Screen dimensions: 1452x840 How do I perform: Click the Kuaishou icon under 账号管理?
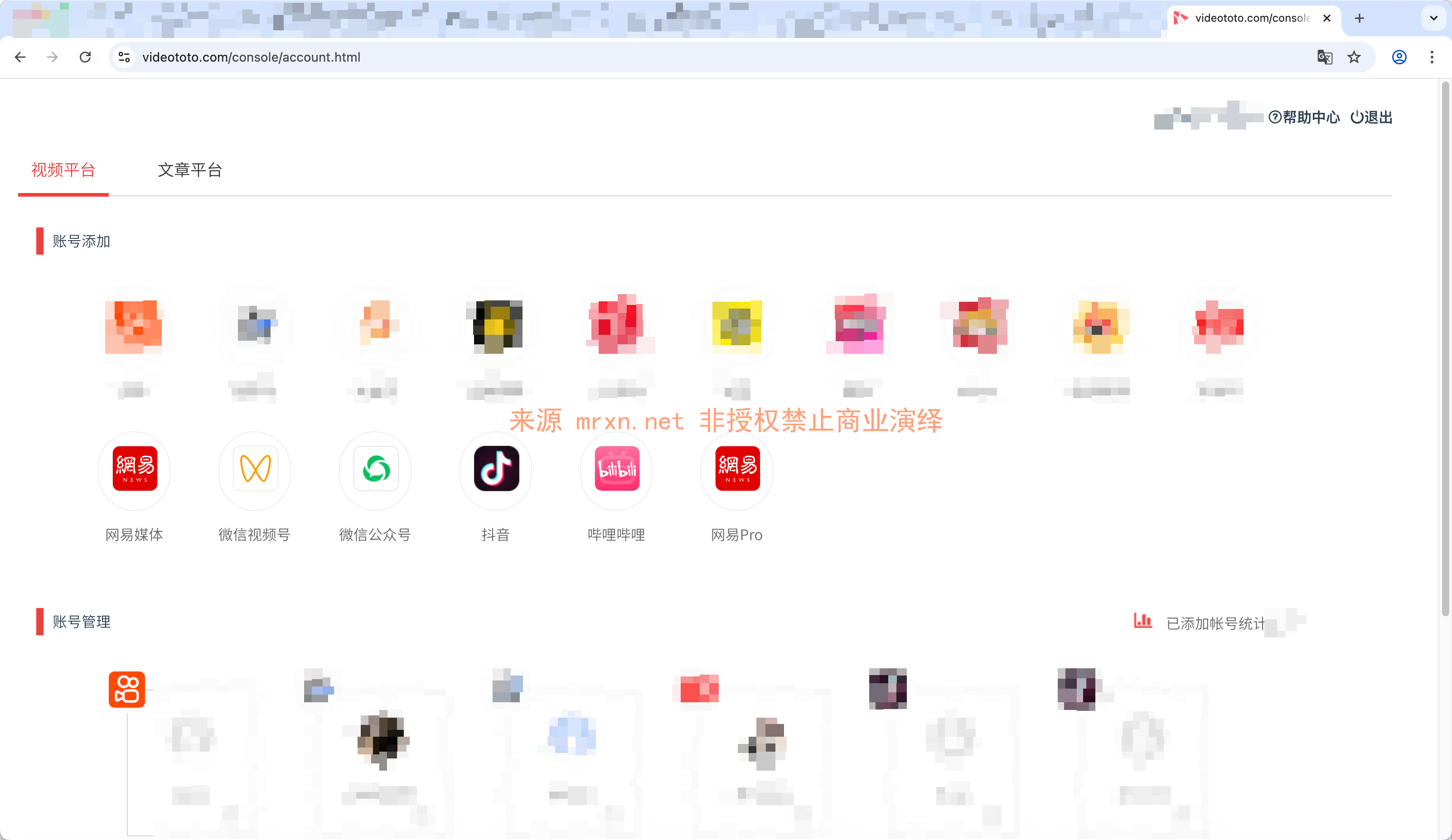coord(127,689)
